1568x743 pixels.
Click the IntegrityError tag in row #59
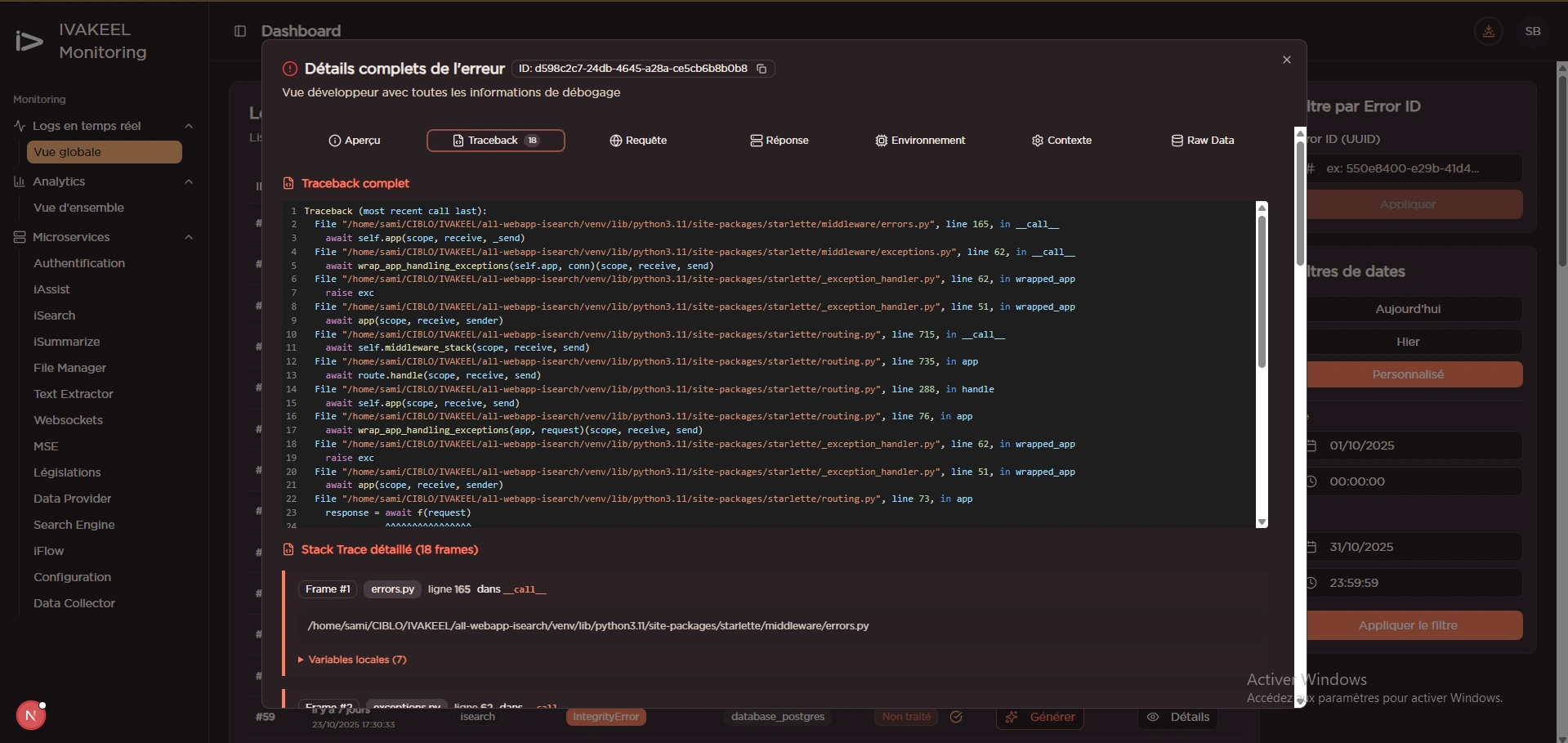(x=605, y=717)
